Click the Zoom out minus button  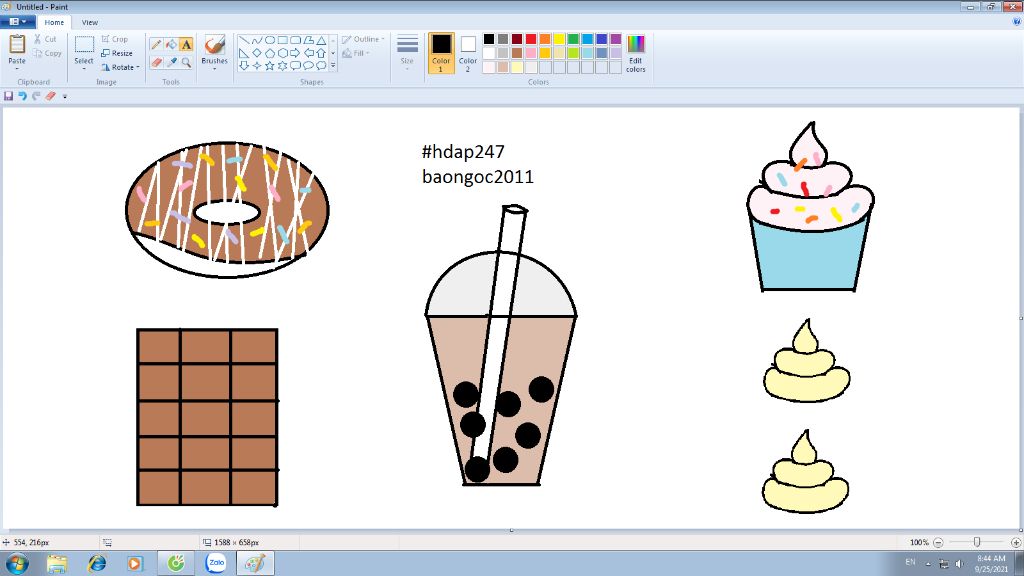point(938,542)
